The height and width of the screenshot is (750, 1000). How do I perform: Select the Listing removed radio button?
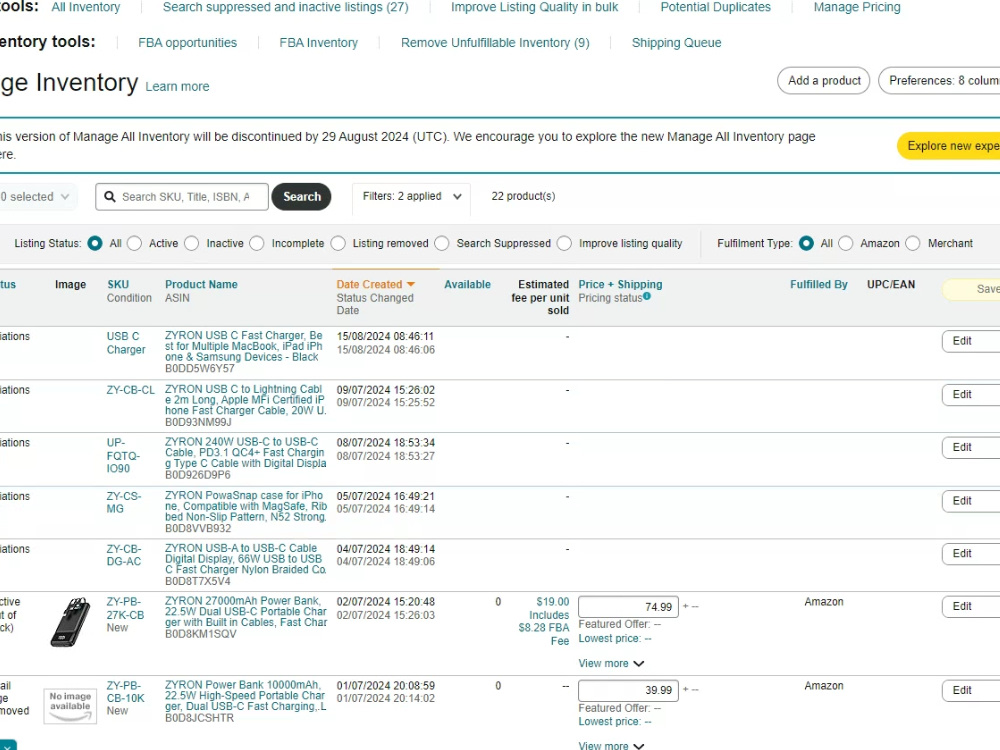(x=339, y=244)
